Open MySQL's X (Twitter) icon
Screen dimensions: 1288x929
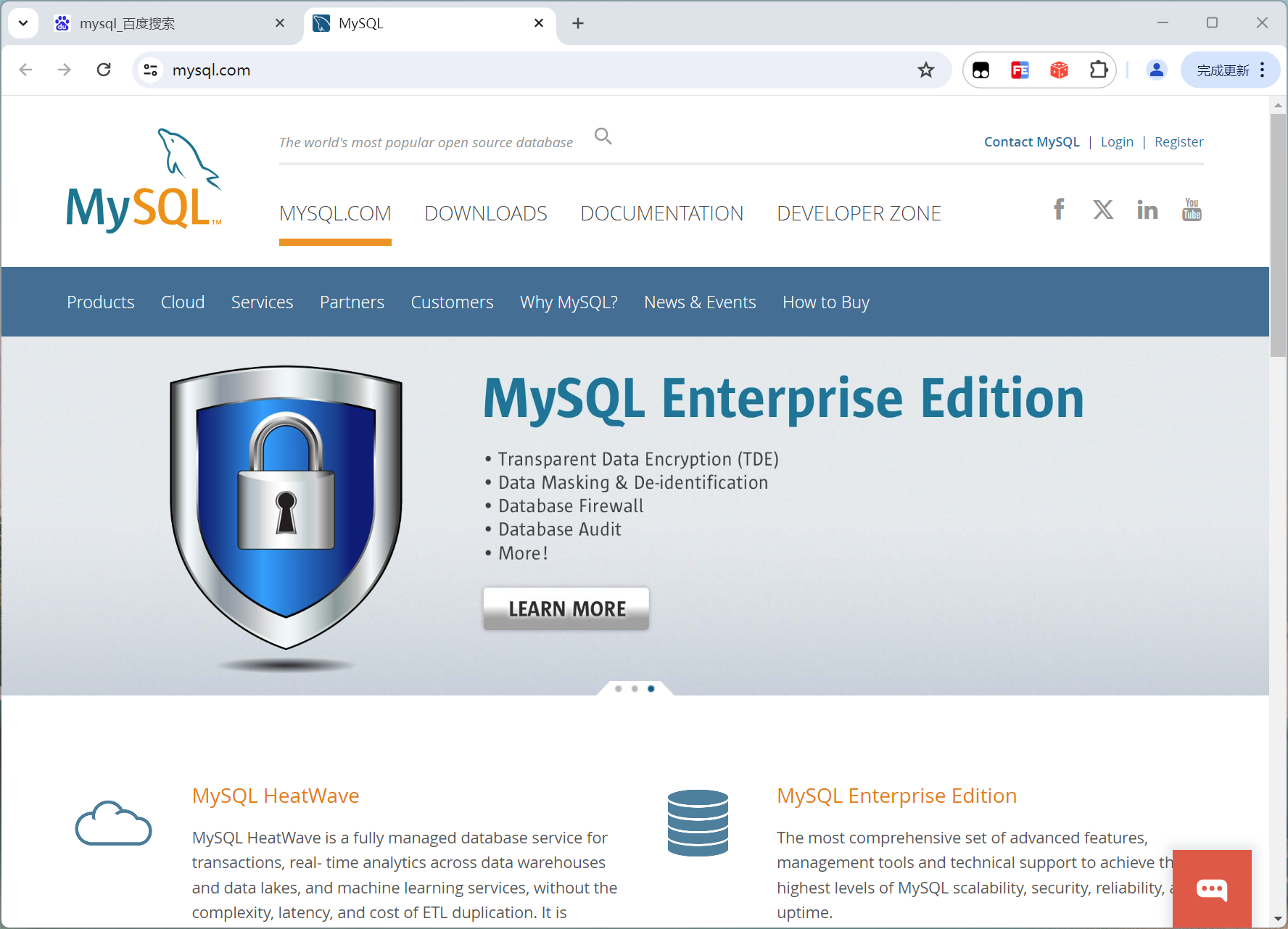(x=1103, y=210)
